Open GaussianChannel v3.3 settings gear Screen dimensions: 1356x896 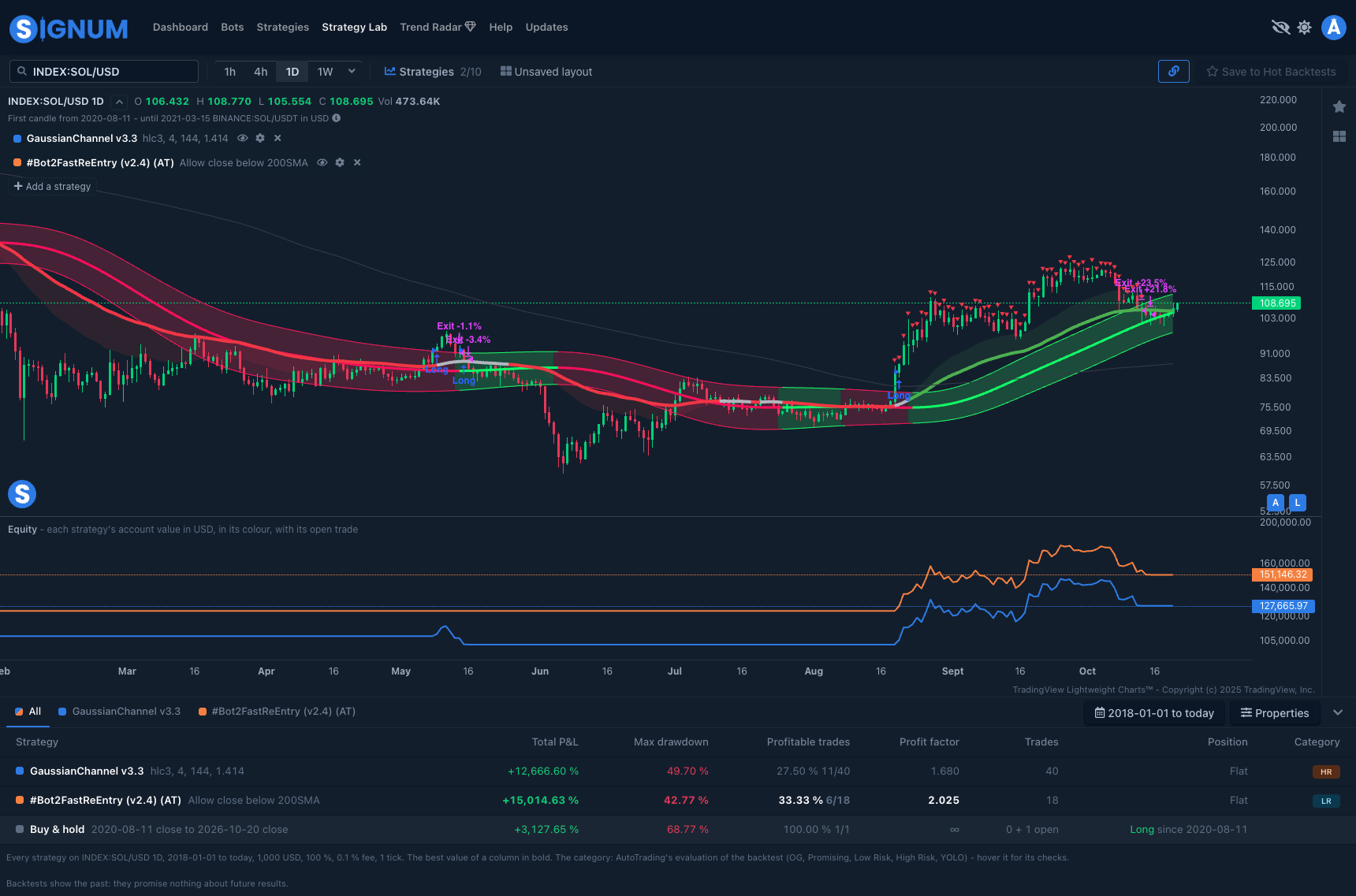pos(260,138)
